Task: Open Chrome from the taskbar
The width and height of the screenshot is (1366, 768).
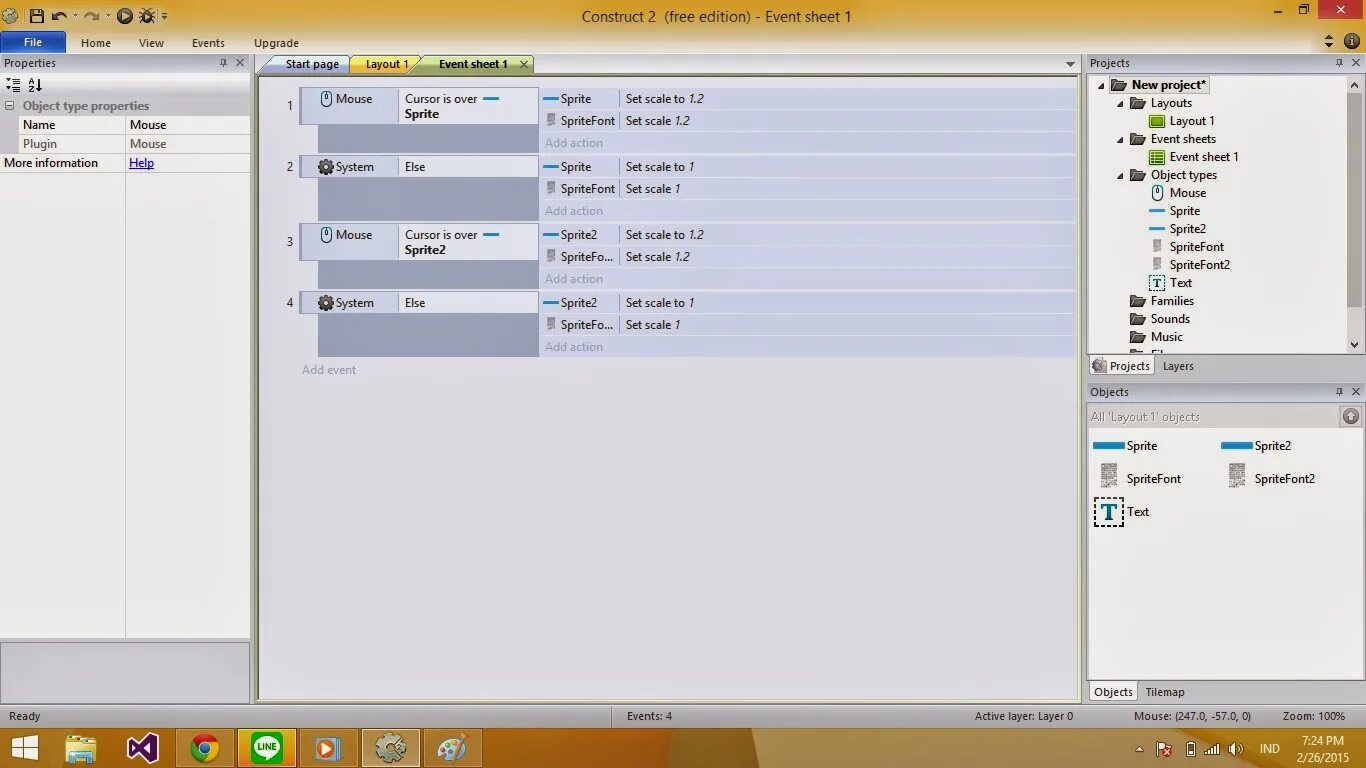Action: [x=205, y=748]
